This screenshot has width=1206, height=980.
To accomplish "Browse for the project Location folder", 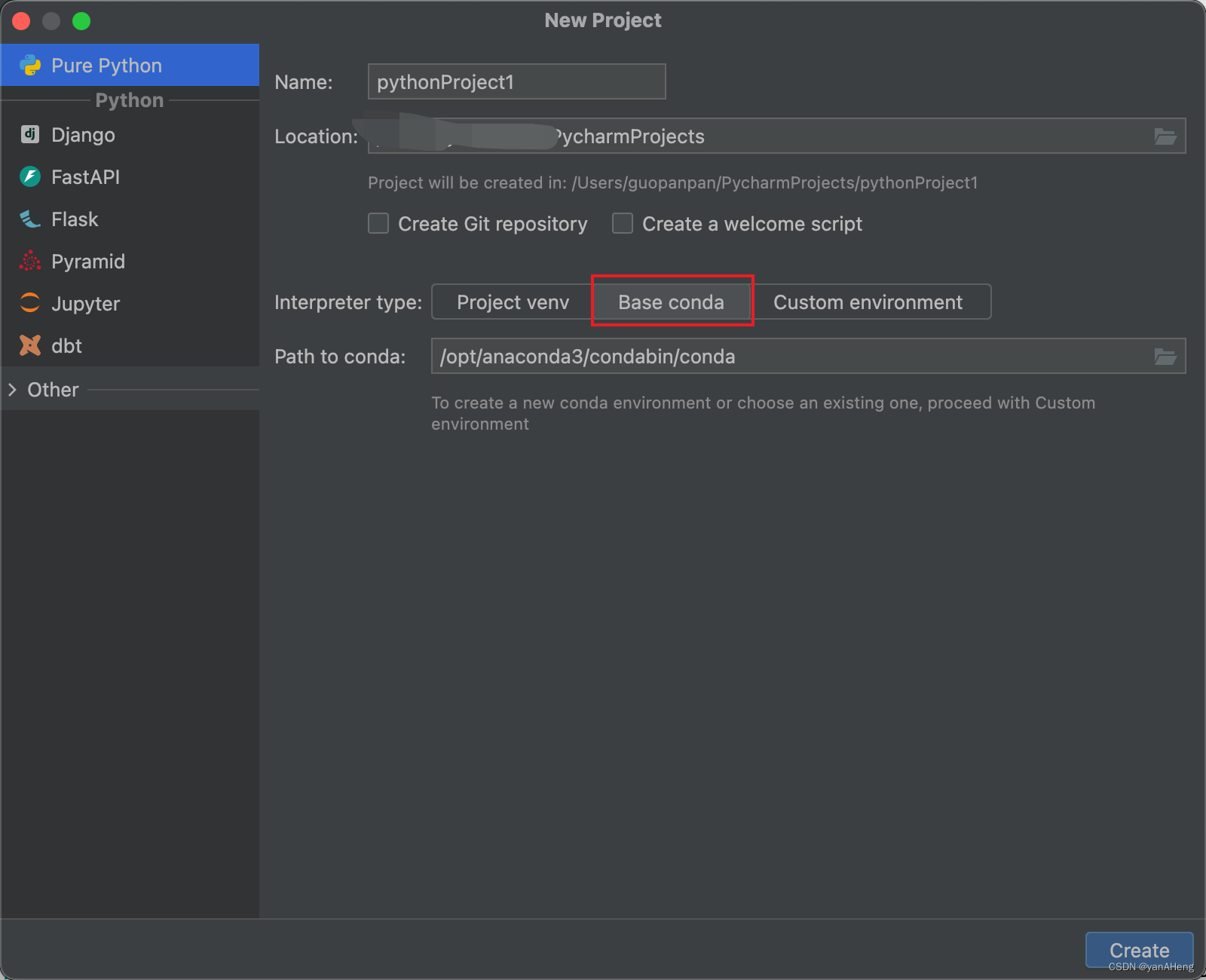I will [x=1165, y=136].
